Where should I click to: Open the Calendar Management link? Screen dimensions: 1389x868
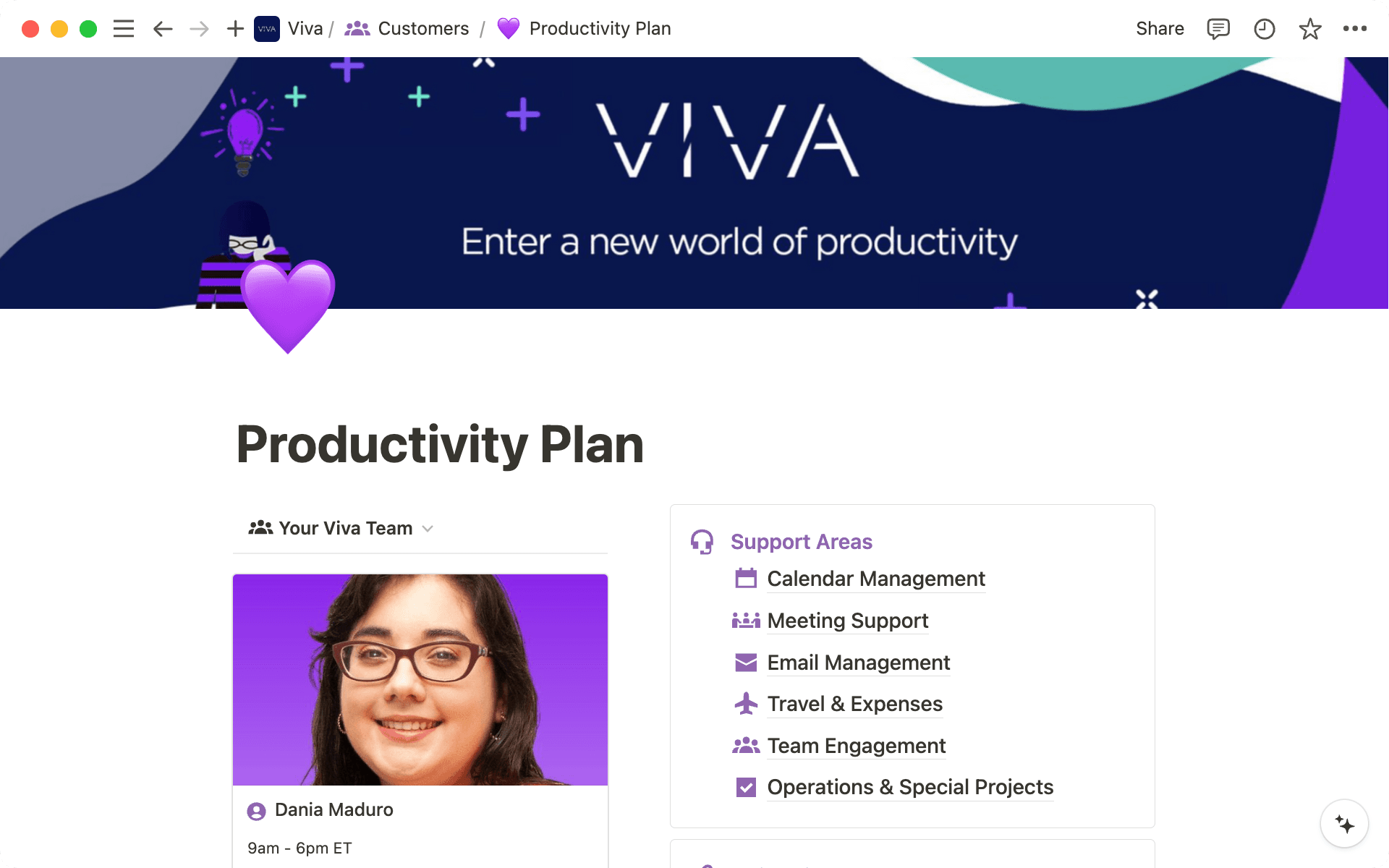click(875, 579)
